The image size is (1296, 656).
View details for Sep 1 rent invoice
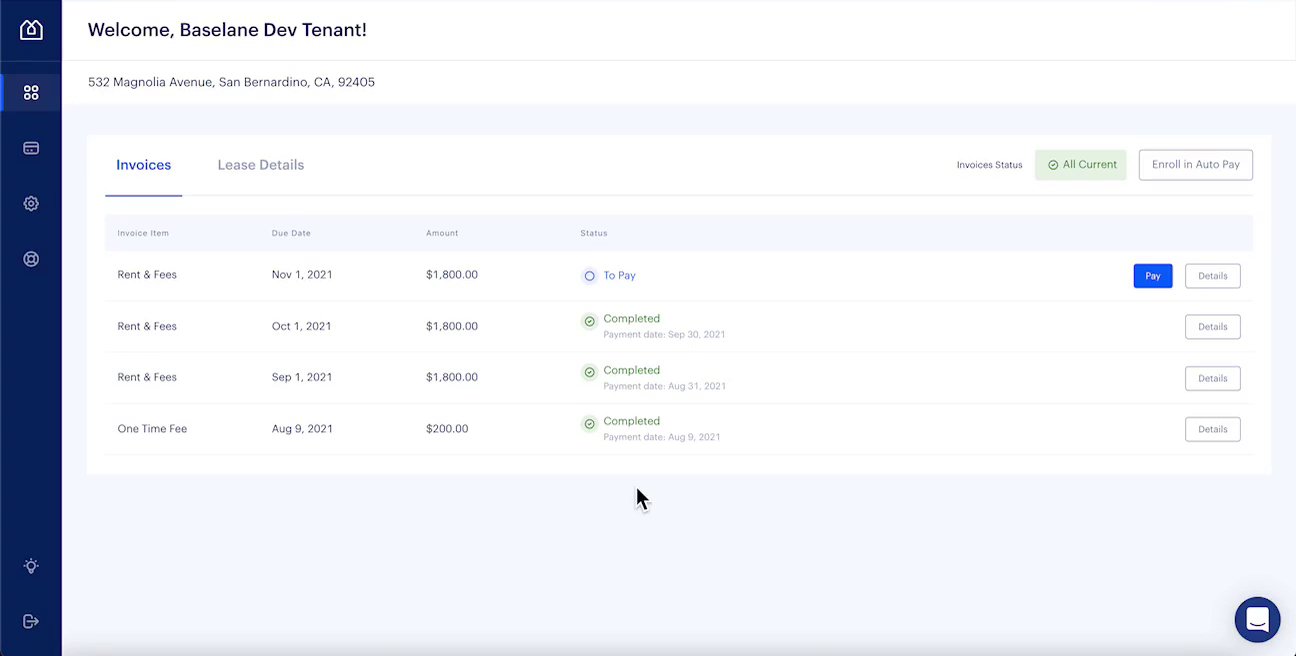(1212, 378)
